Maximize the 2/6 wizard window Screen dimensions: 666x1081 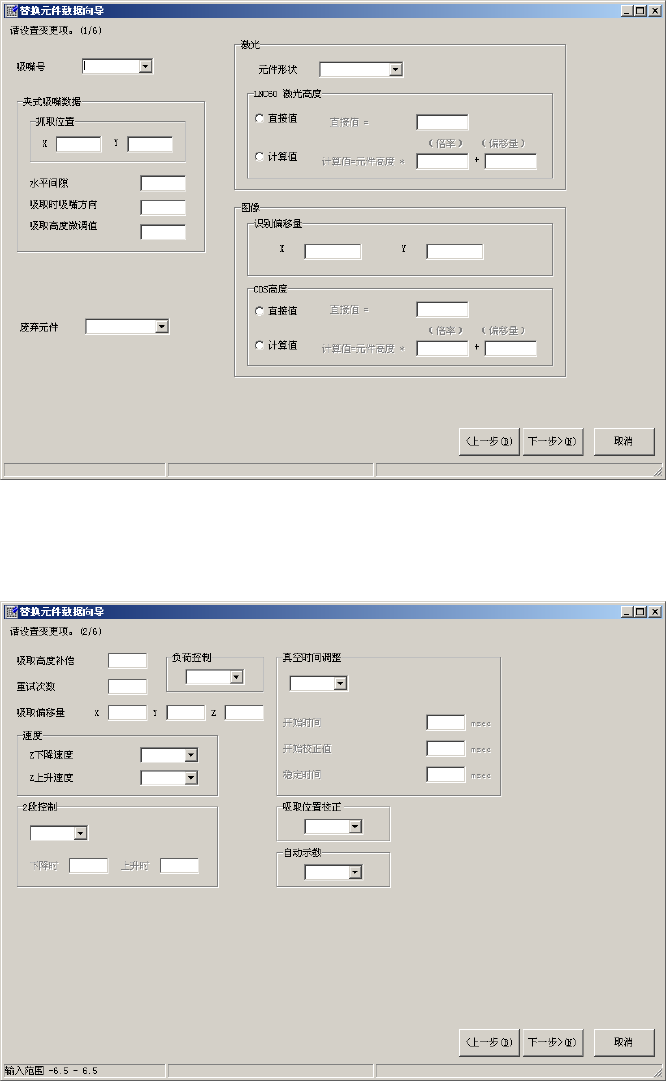coord(639,612)
